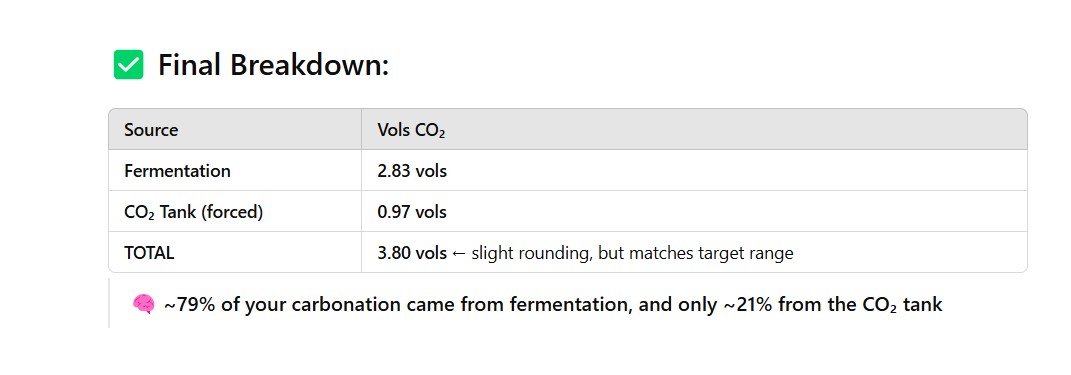Viewport: 1071px width, 375px height.
Task: Click the 0.97 vols value
Action: (412, 212)
